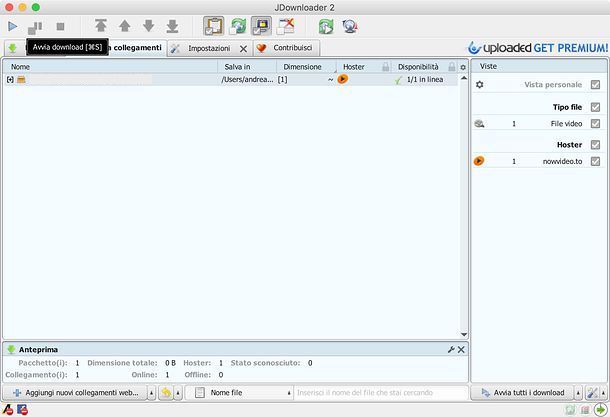Toggle auto reconnect icon with green arrows

pyautogui.click(x=238, y=26)
